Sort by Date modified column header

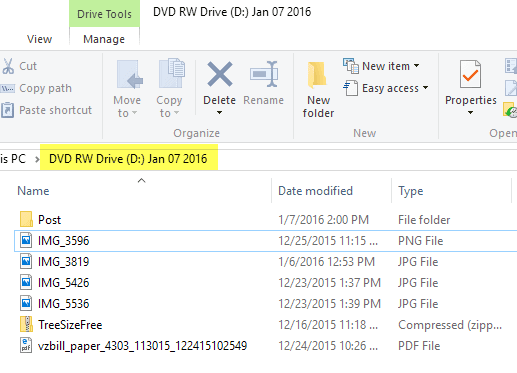315,191
